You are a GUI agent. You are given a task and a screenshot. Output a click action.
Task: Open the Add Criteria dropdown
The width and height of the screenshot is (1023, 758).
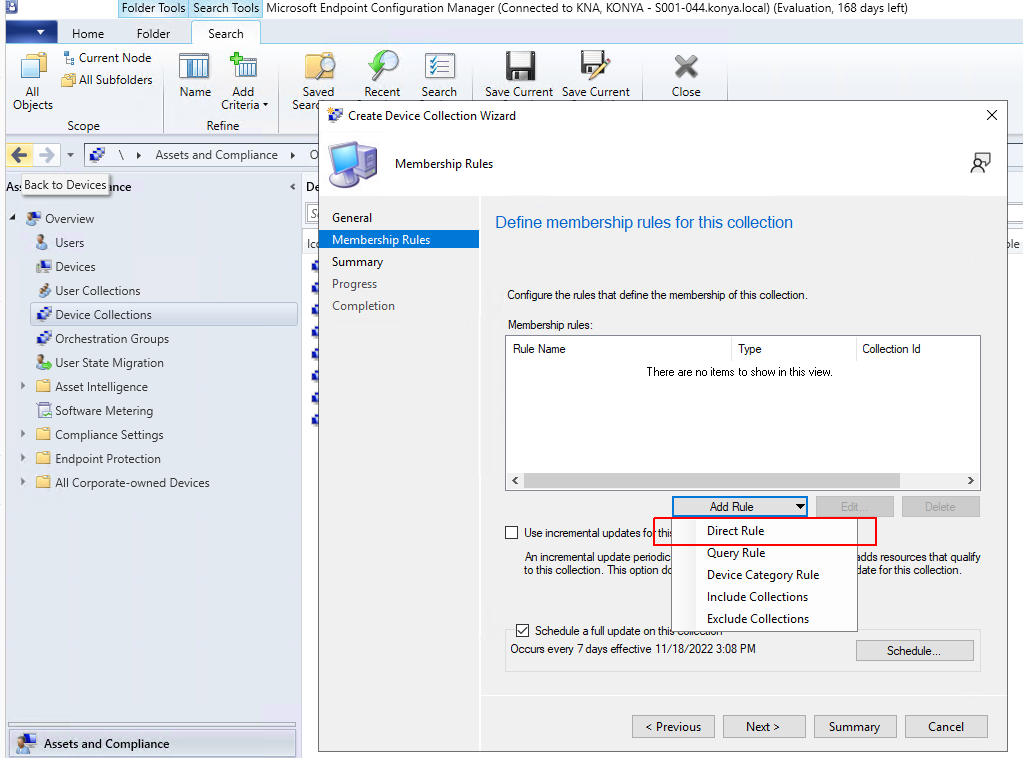point(244,81)
